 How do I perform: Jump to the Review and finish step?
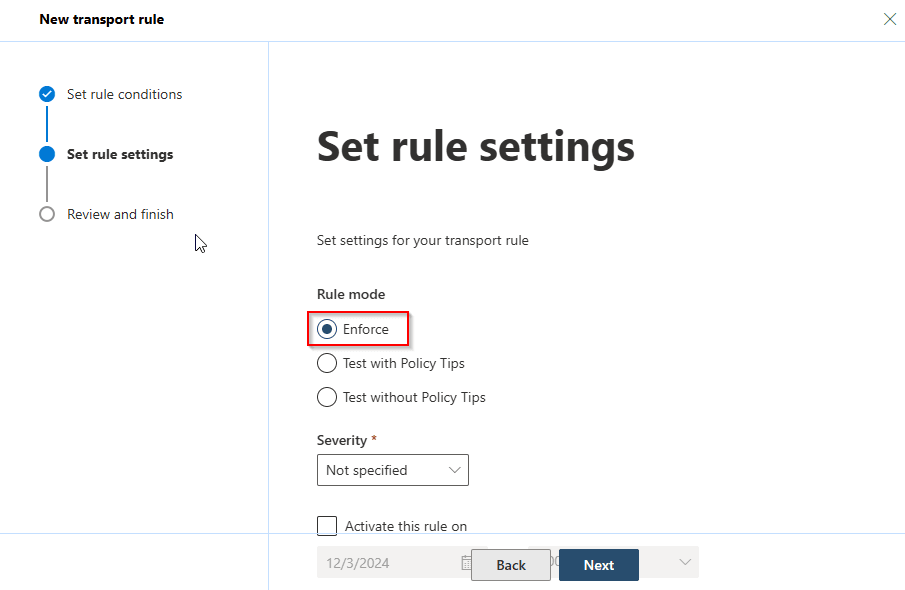[x=119, y=213]
